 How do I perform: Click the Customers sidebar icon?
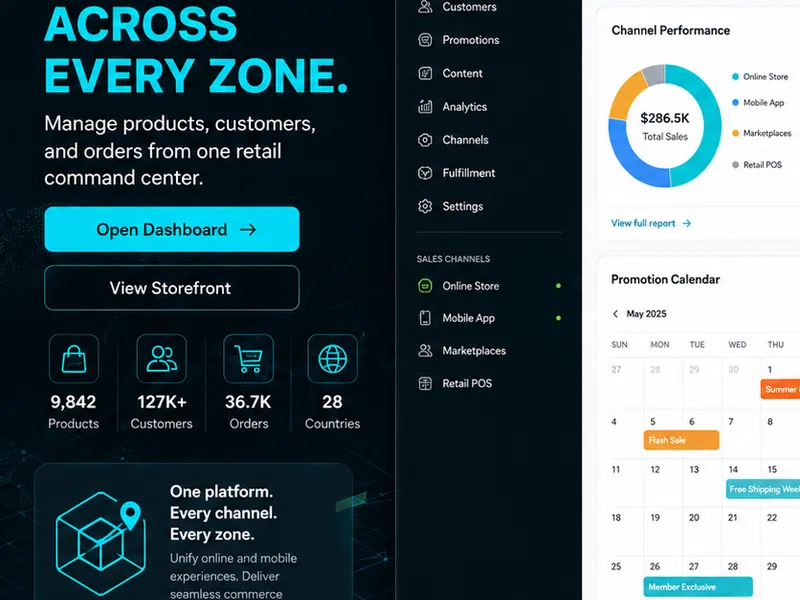pos(425,7)
